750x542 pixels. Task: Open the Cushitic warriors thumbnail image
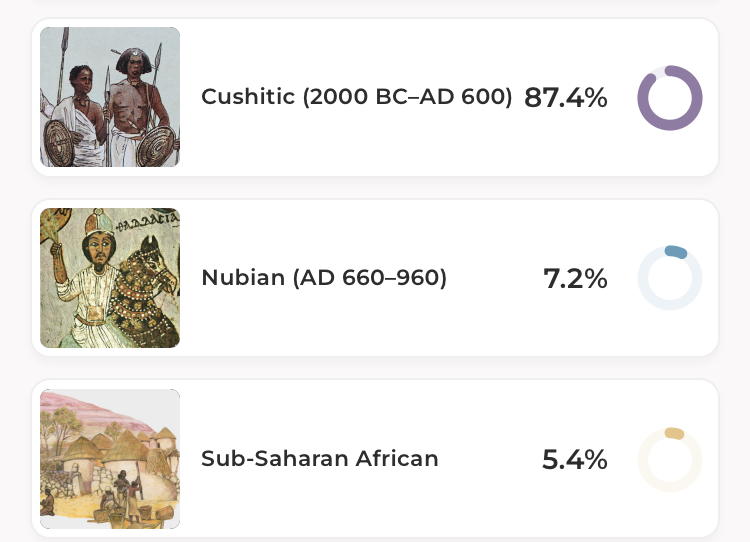click(110, 97)
